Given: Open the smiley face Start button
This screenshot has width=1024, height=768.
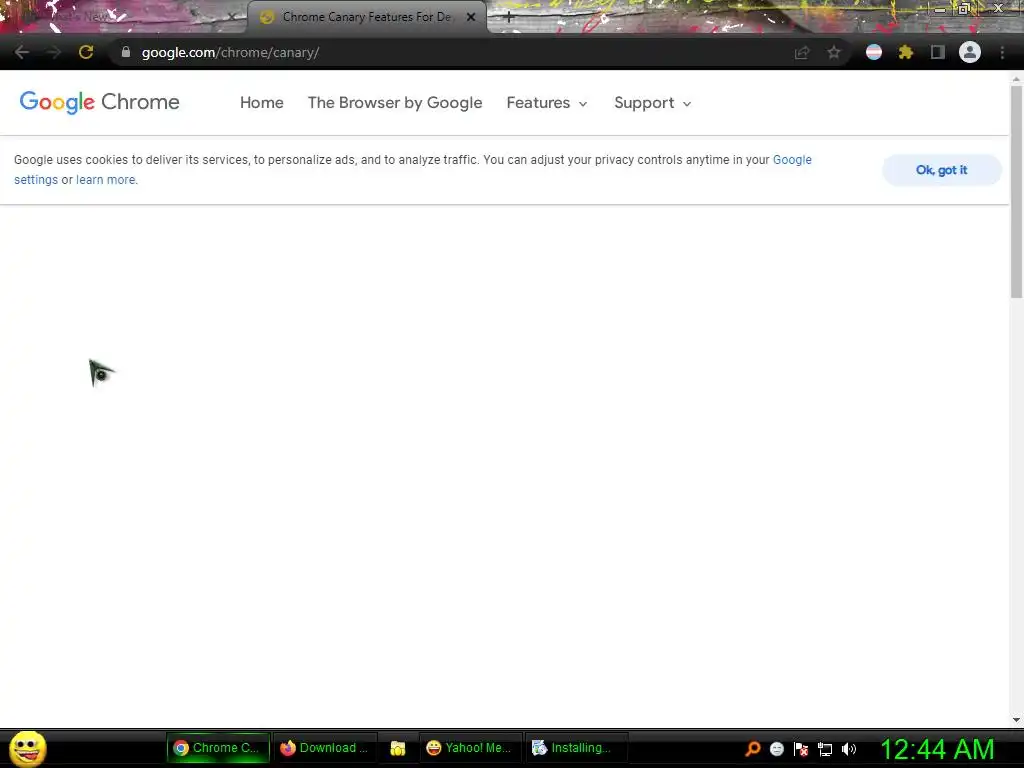Looking at the screenshot, I should tap(27, 748).
